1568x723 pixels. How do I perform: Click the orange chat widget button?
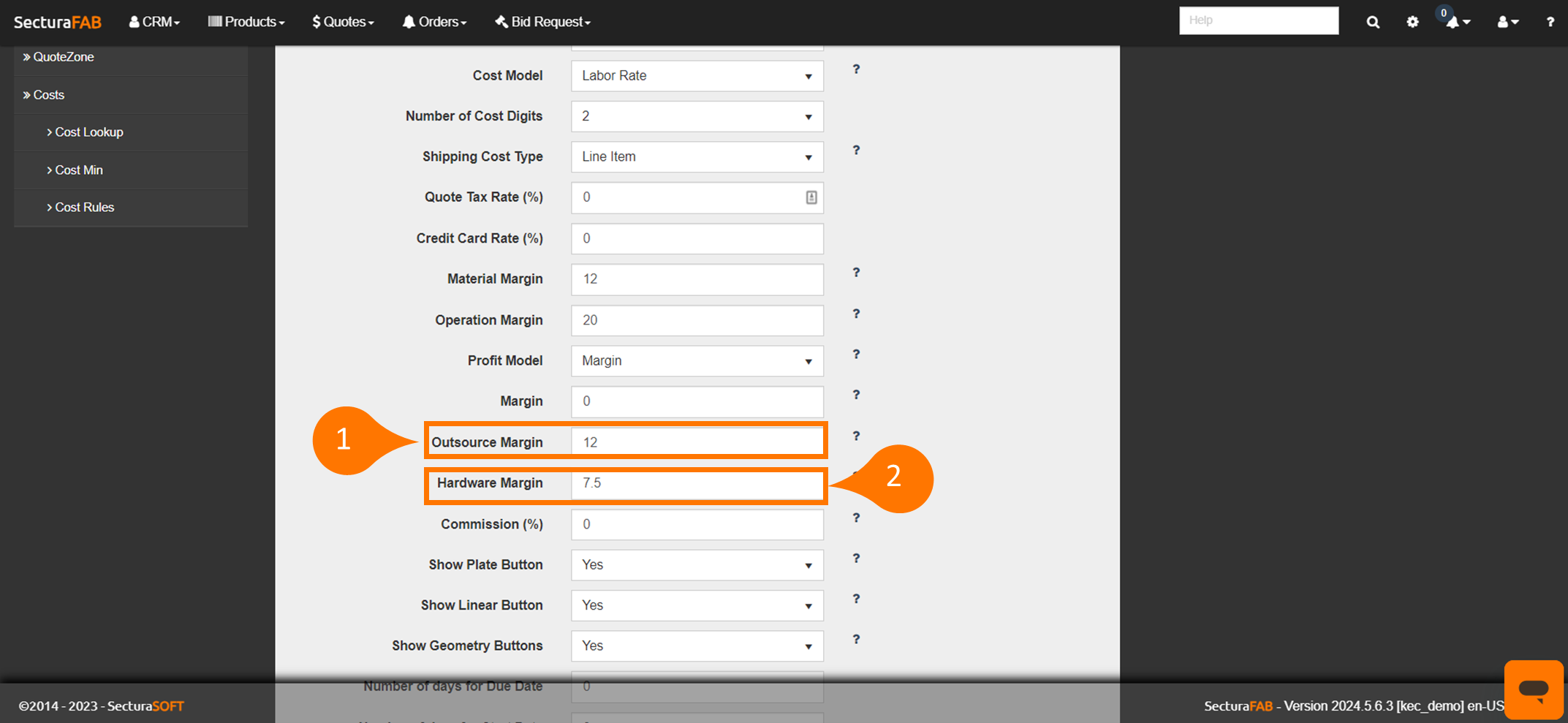1533,689
